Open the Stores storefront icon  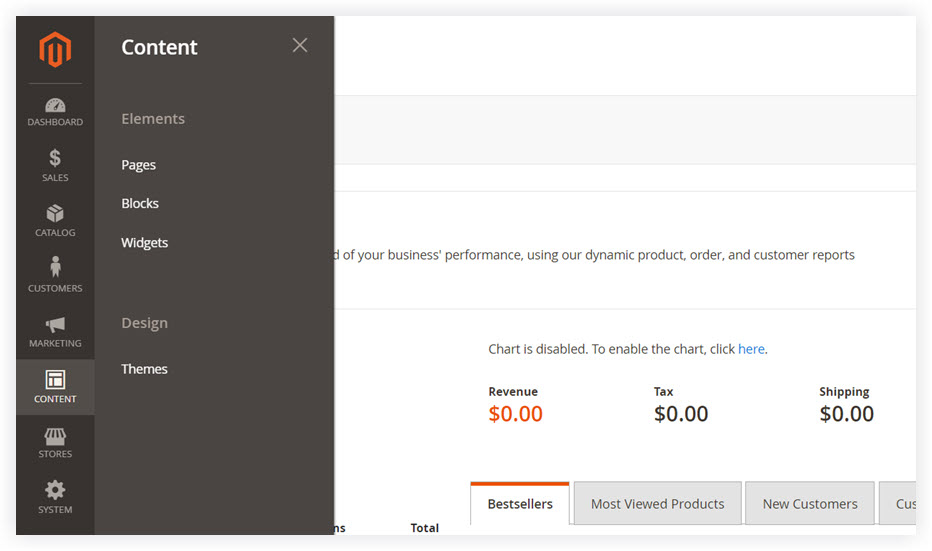coord(55,436)
